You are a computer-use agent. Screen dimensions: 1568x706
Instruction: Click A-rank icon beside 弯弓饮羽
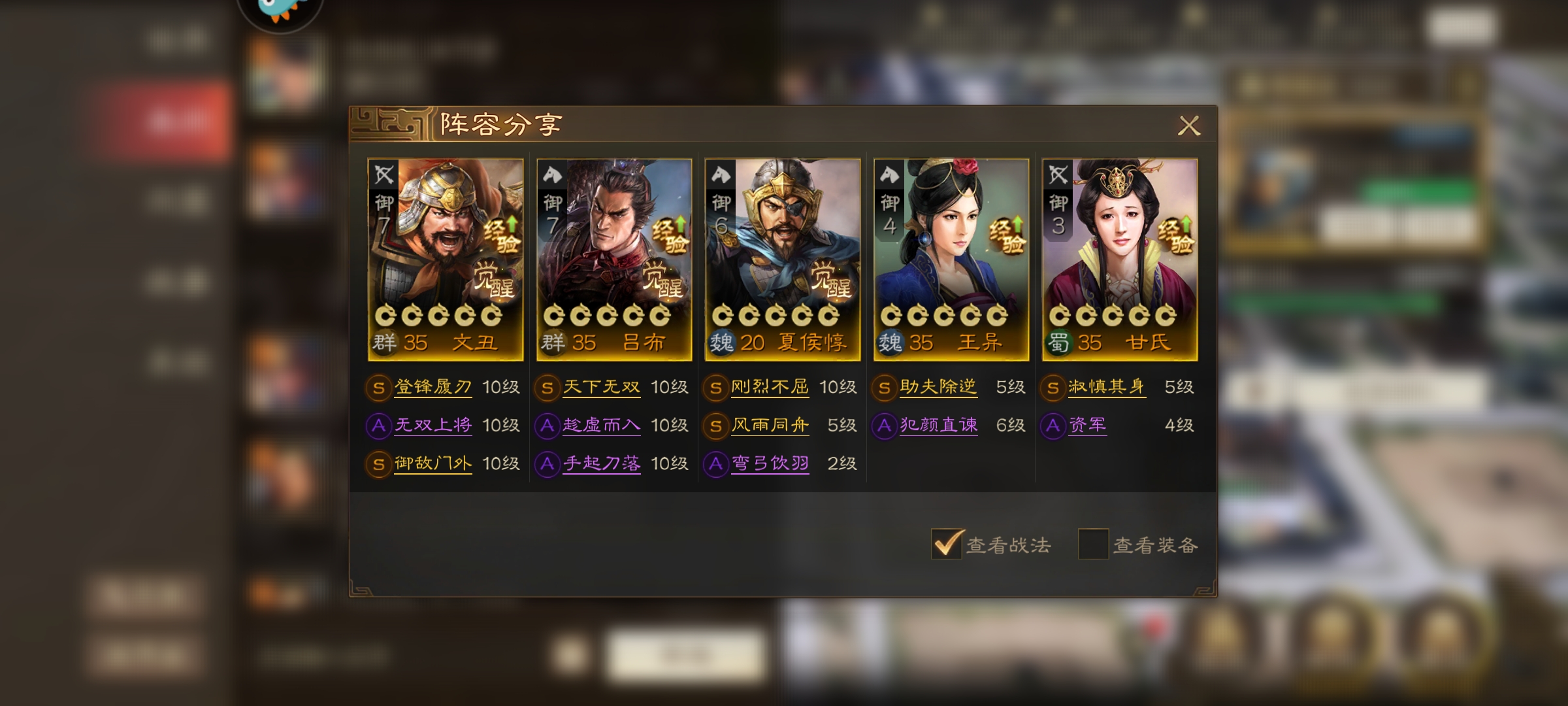(715, 465)
